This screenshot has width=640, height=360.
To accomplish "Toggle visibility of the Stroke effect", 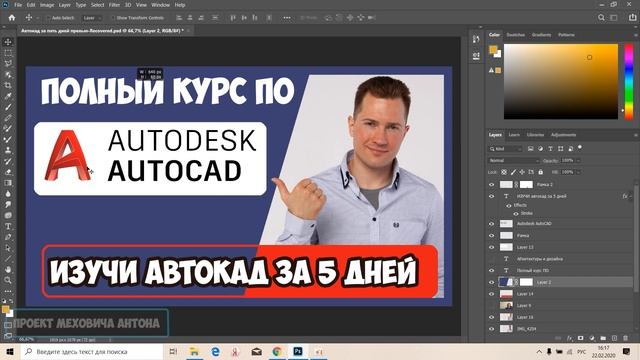I will coord(516,213).
